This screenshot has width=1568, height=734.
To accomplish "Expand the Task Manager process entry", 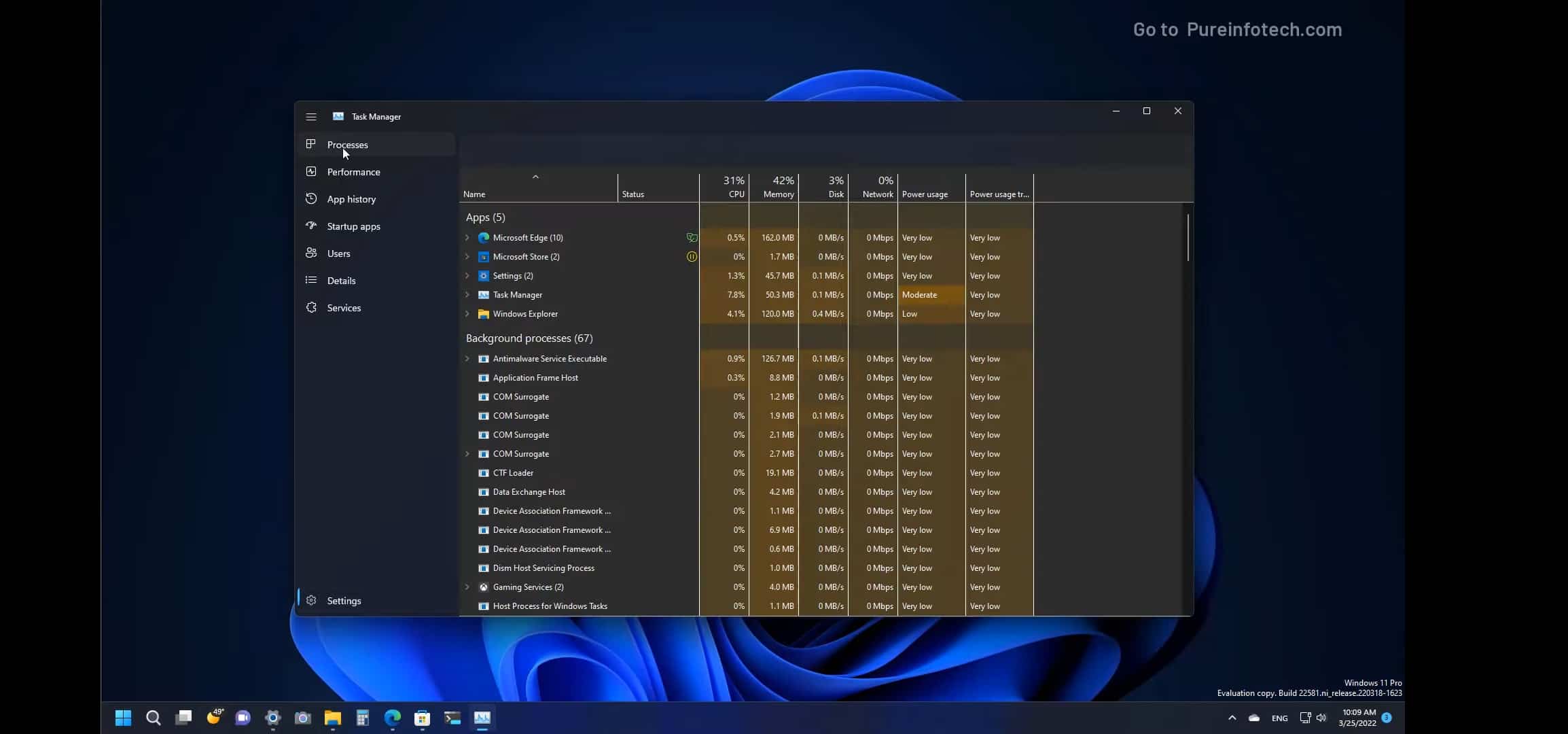I will 467,295.
